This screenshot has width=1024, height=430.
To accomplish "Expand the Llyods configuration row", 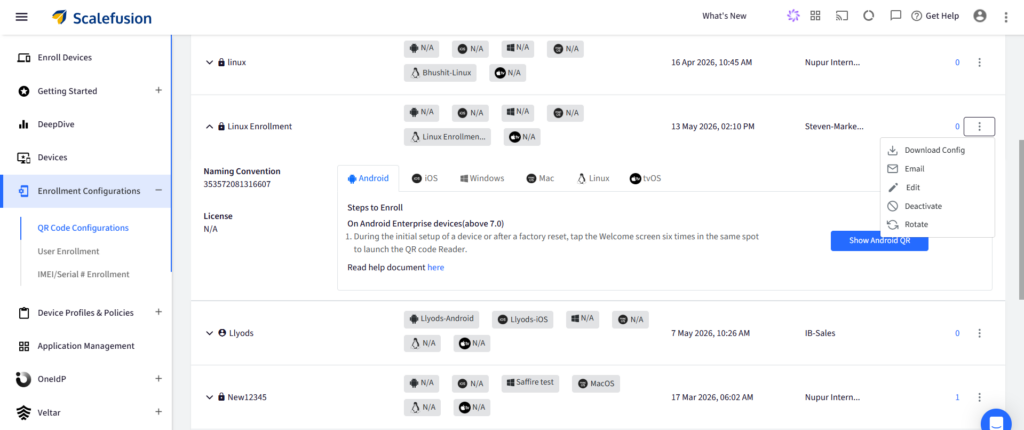I will [209, 333].
